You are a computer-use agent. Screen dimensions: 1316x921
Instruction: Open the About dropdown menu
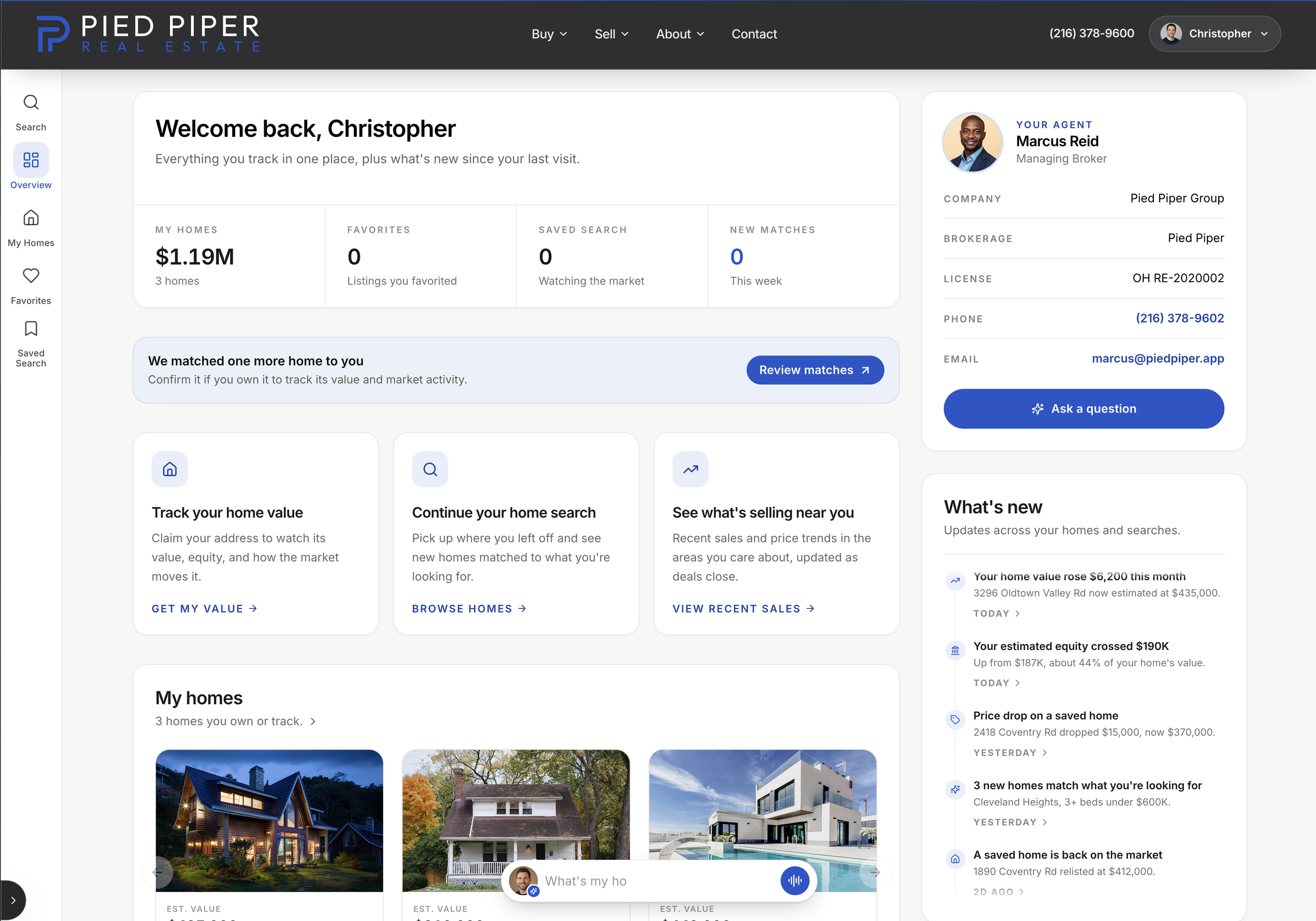[680, 34]
